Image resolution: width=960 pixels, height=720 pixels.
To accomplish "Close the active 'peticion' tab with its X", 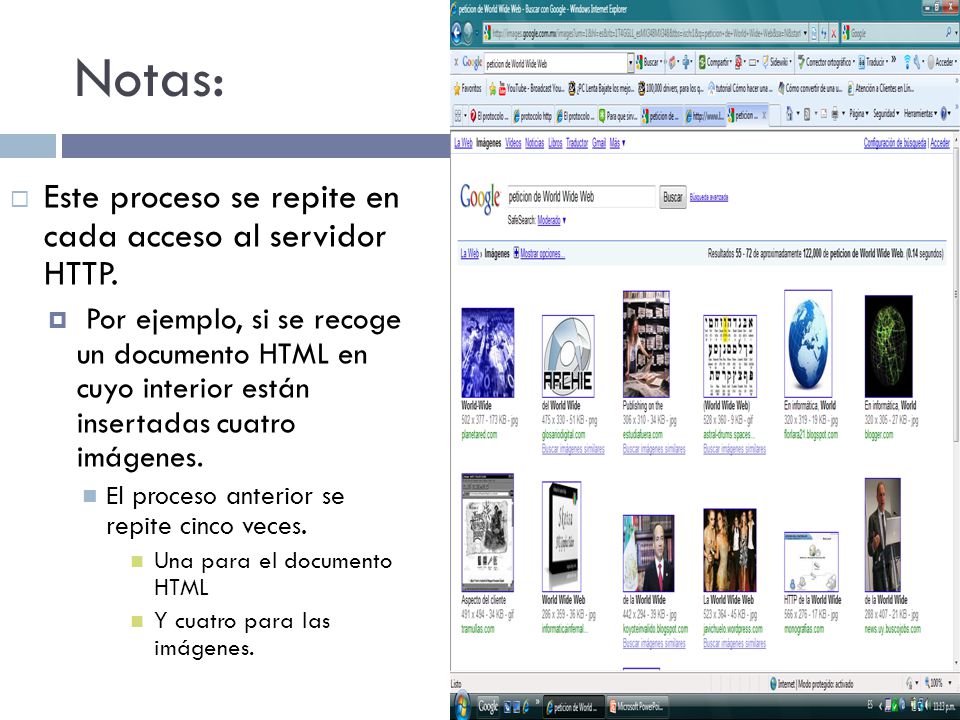I will pos(763,115).
